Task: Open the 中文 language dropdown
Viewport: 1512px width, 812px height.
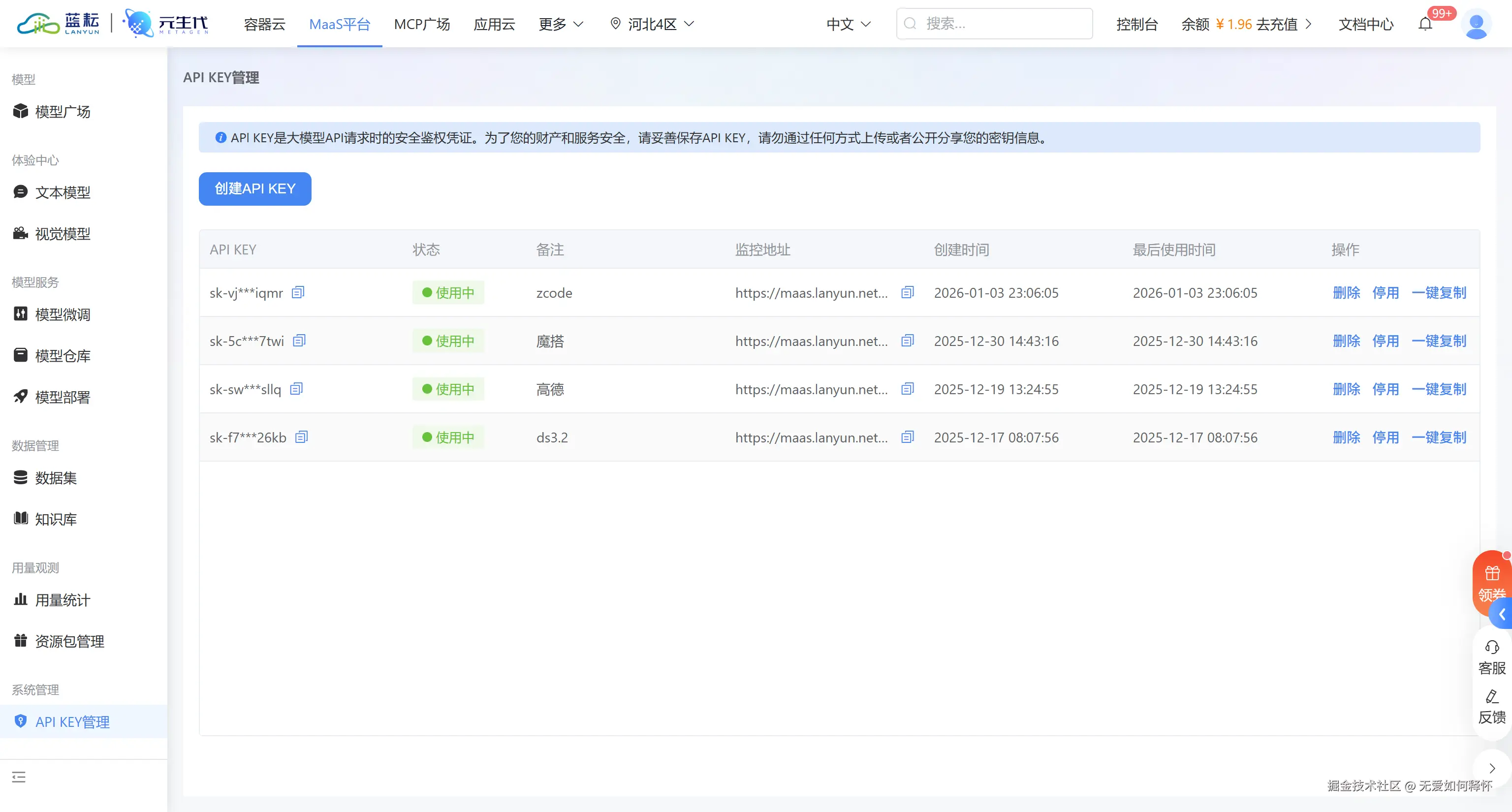Action: 848,24
